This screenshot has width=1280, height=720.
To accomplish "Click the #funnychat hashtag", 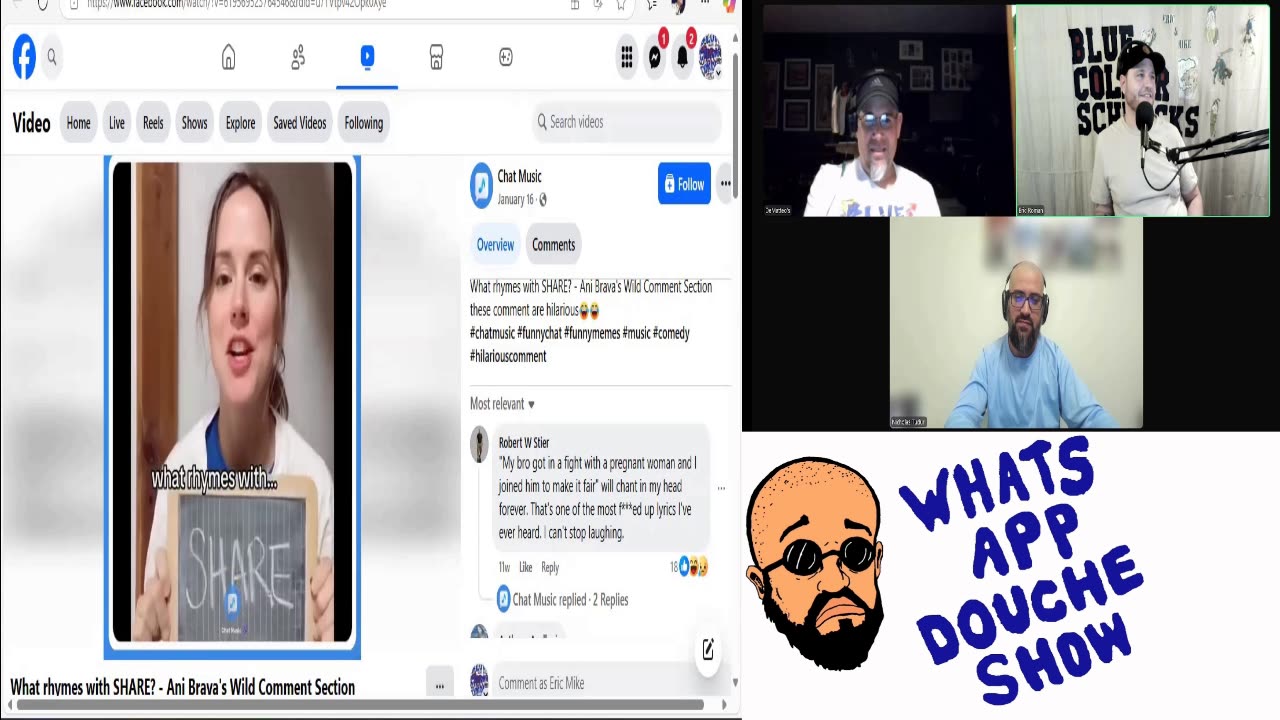I will [539, 333].
